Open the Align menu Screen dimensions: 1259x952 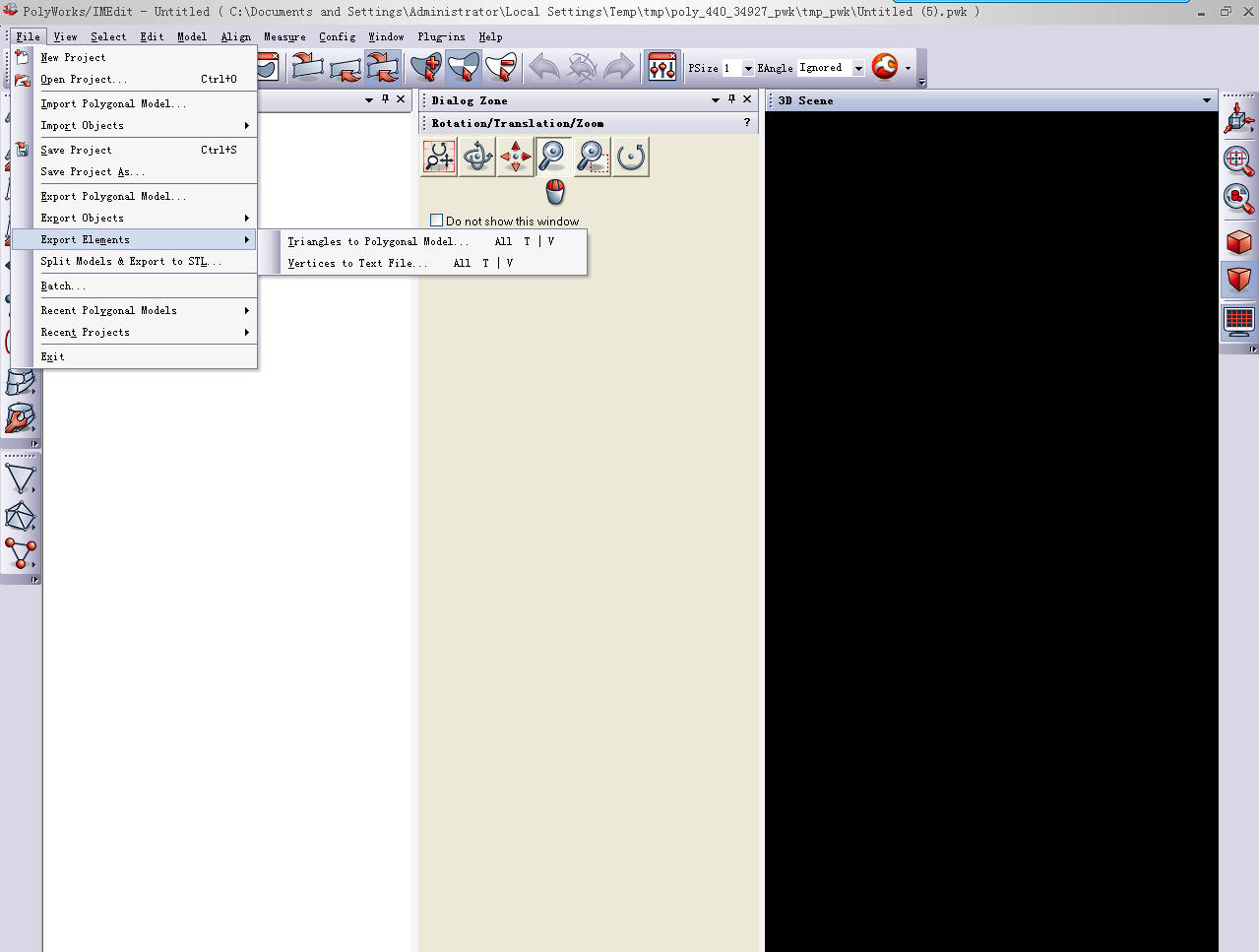235,37
